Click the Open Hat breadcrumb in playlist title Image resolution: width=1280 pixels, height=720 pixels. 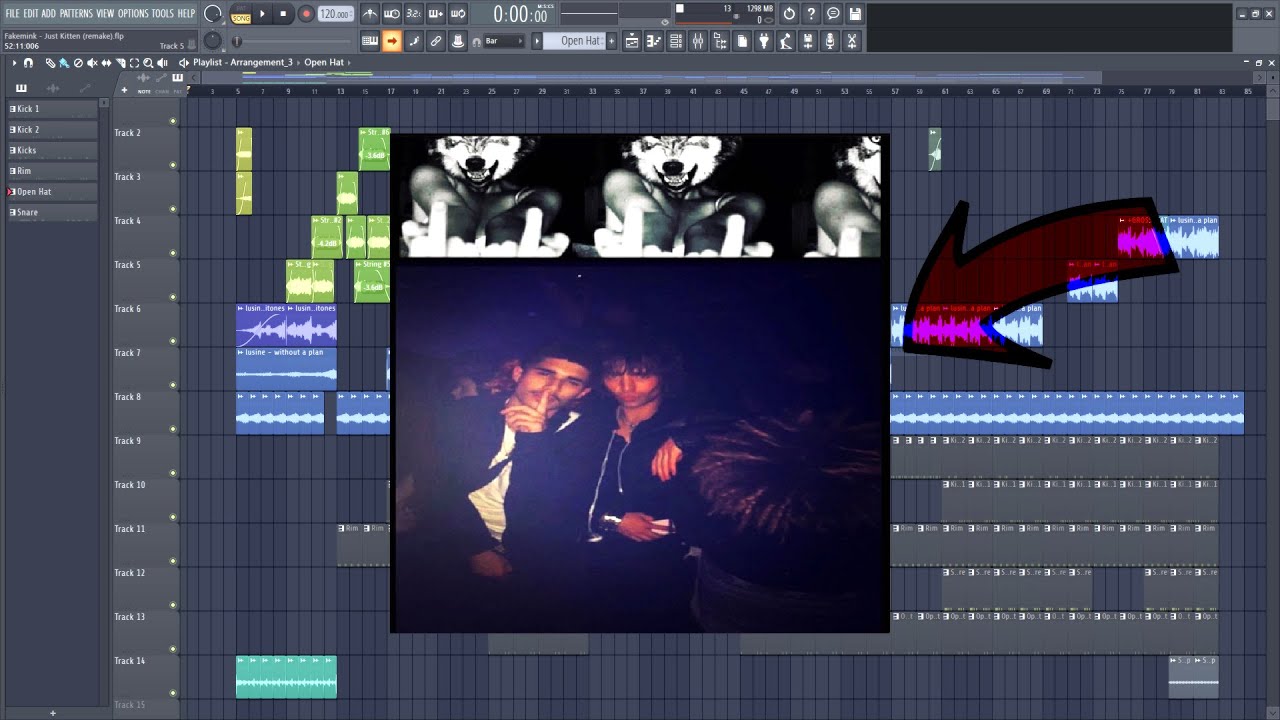[324, 62]
